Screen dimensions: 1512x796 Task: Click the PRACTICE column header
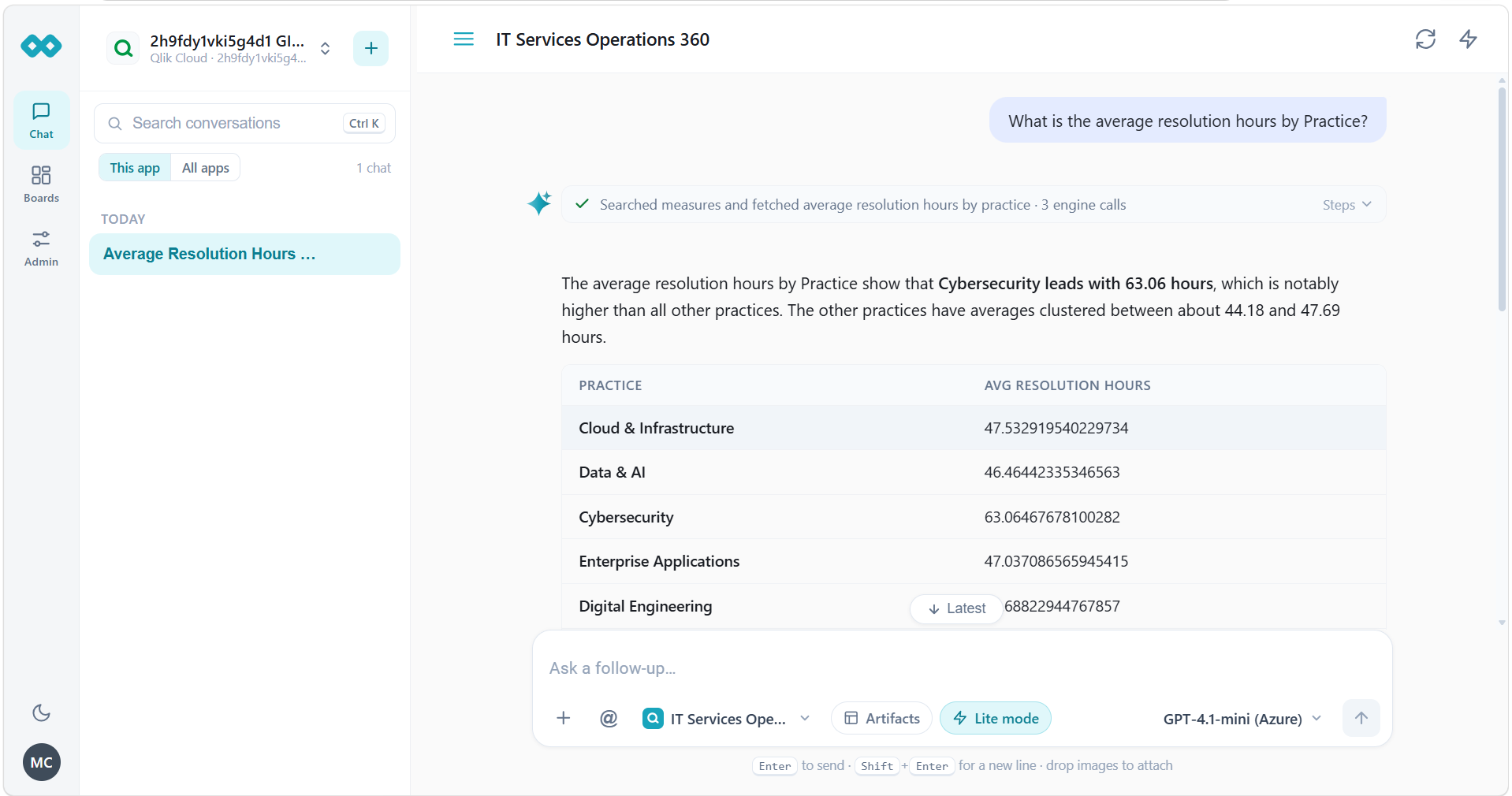[610, 385]
